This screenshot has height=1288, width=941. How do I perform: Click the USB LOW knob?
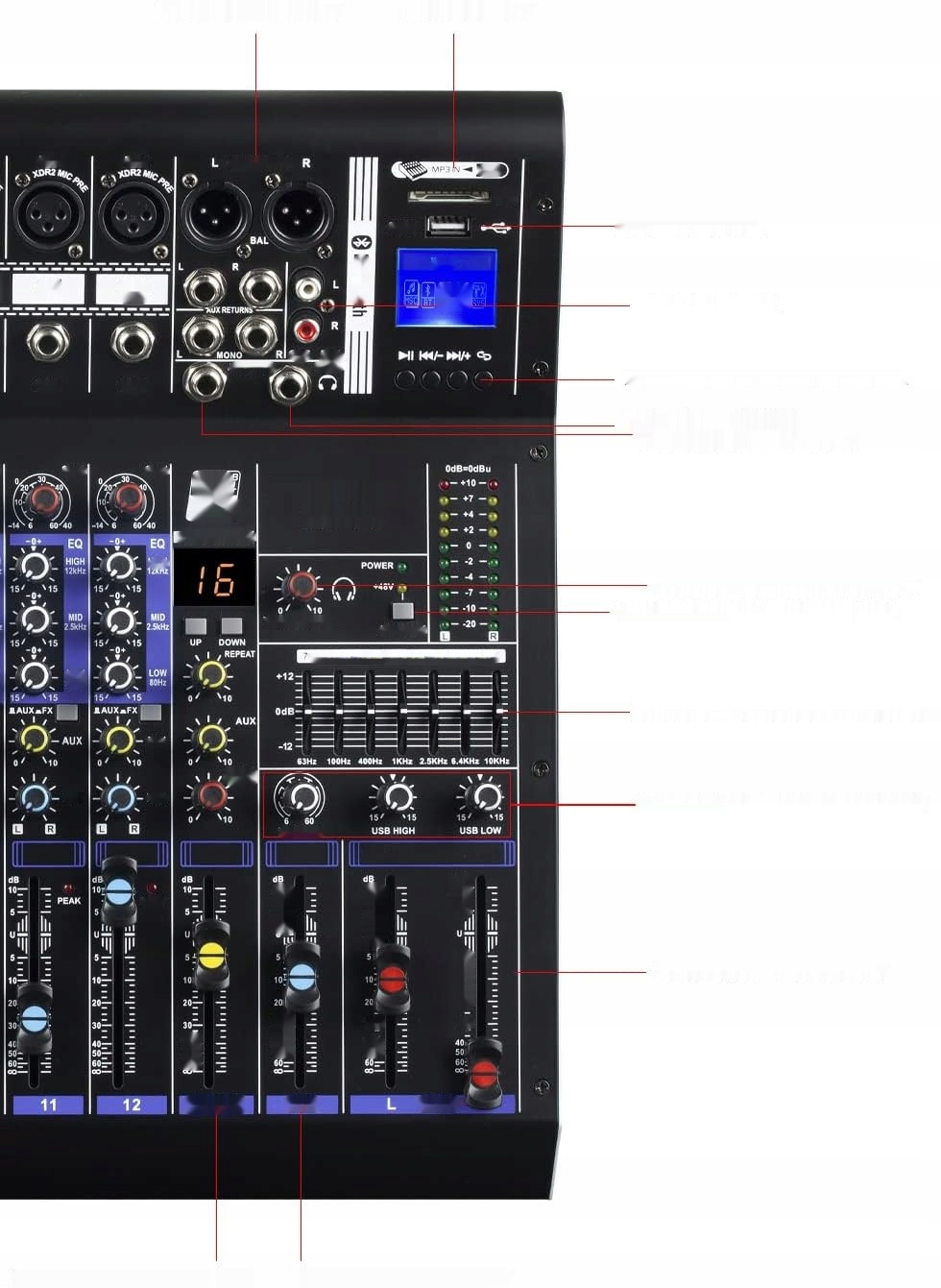pyautogui.click(x=483, y=797)
